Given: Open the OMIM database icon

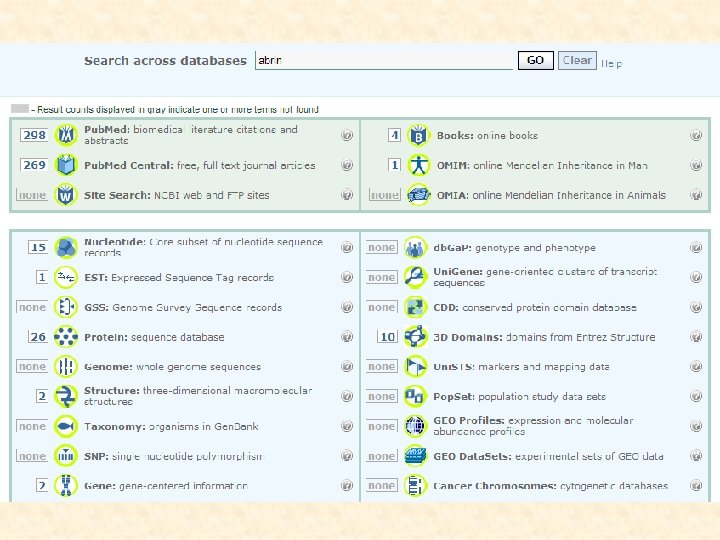Looking at the screenshot, I should 418,165.
